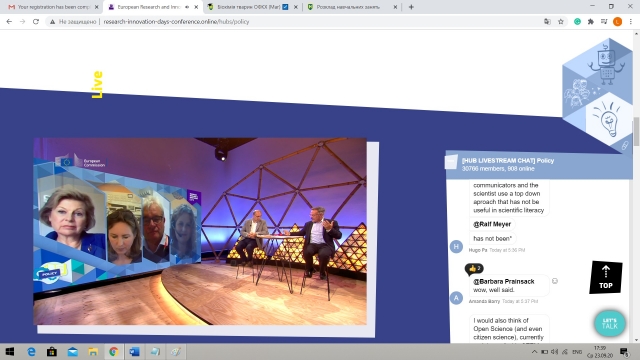Open the Extensions puzzle-piece icon
This screenshot has height=360, width=640.
[591, 22]
